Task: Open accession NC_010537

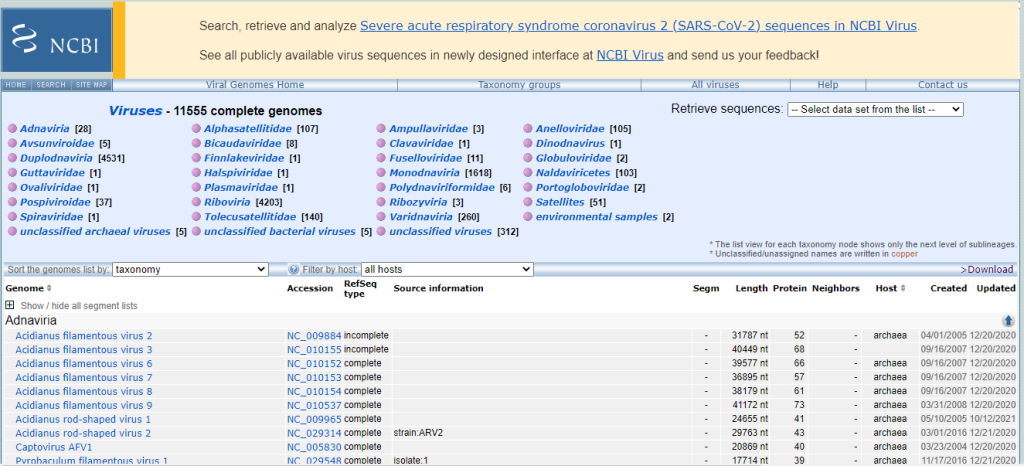Action: coord(314,406)
